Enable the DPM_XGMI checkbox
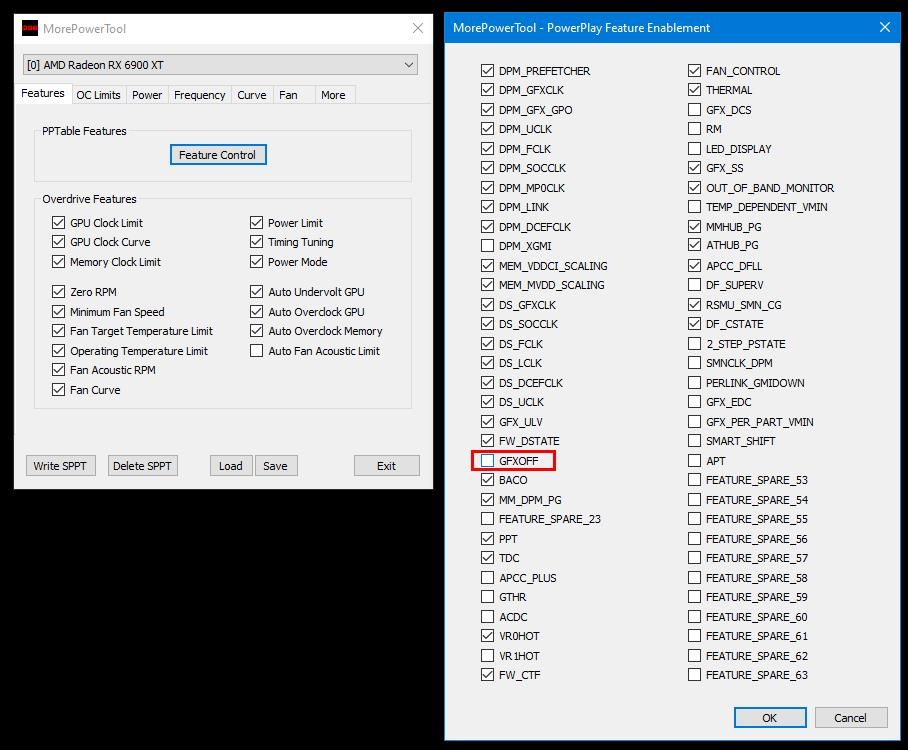This screenshot has height=750, width=908. [x=488, y=246]
